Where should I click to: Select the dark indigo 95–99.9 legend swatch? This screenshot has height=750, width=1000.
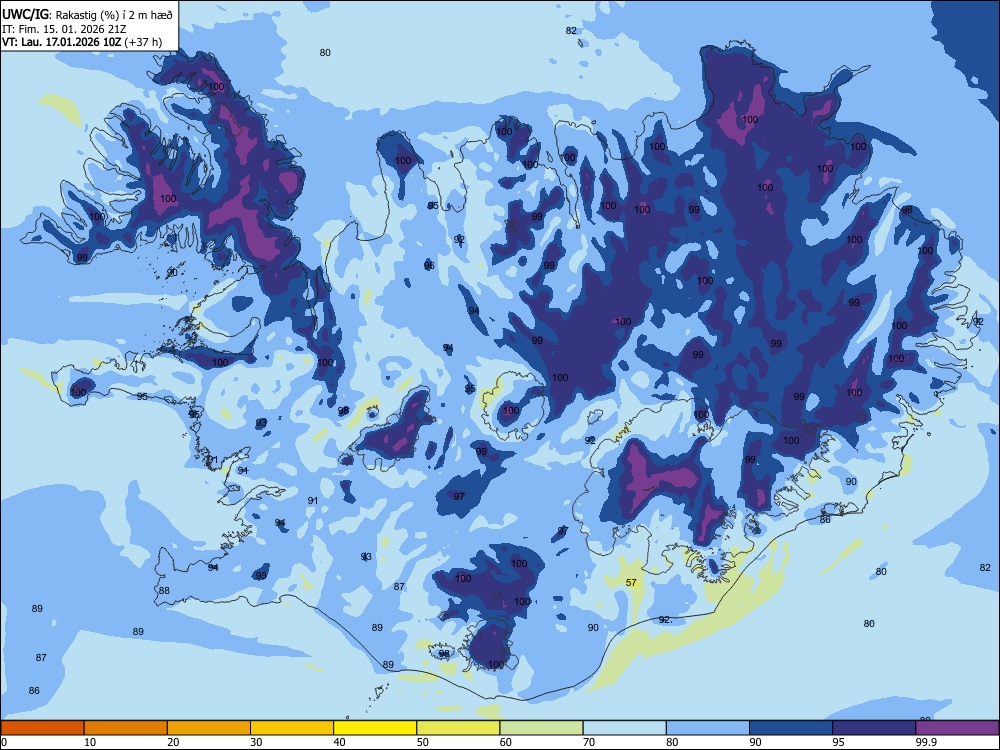coord(874,728)
